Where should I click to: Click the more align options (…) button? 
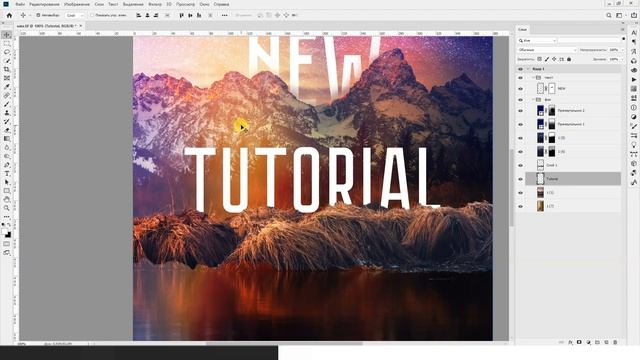click(224, 15)
